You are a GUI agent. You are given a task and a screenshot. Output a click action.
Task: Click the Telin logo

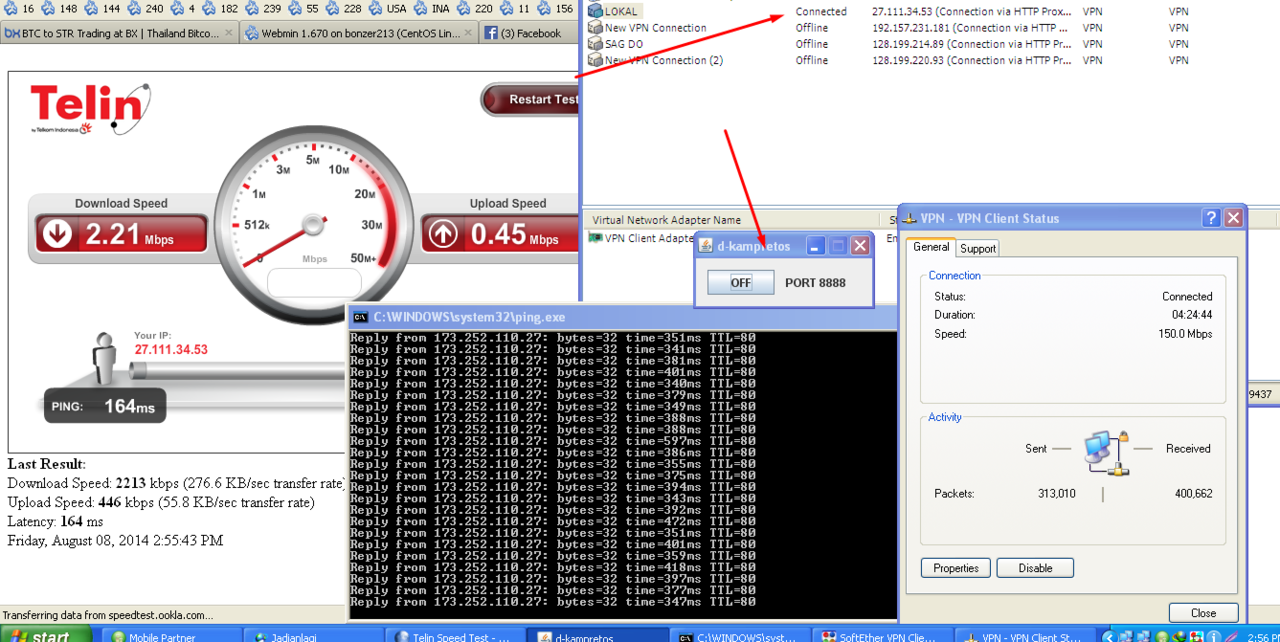[90, 108]
